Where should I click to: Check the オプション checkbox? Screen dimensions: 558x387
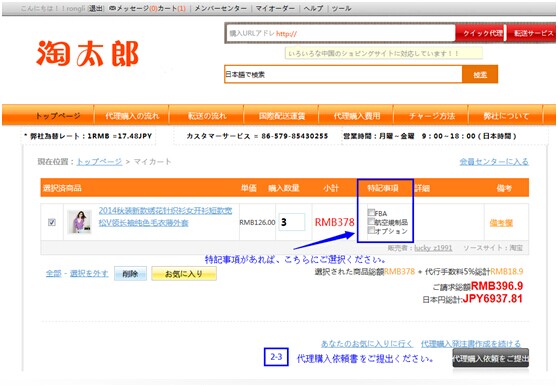pyautogui.click(x=371, y=230)
